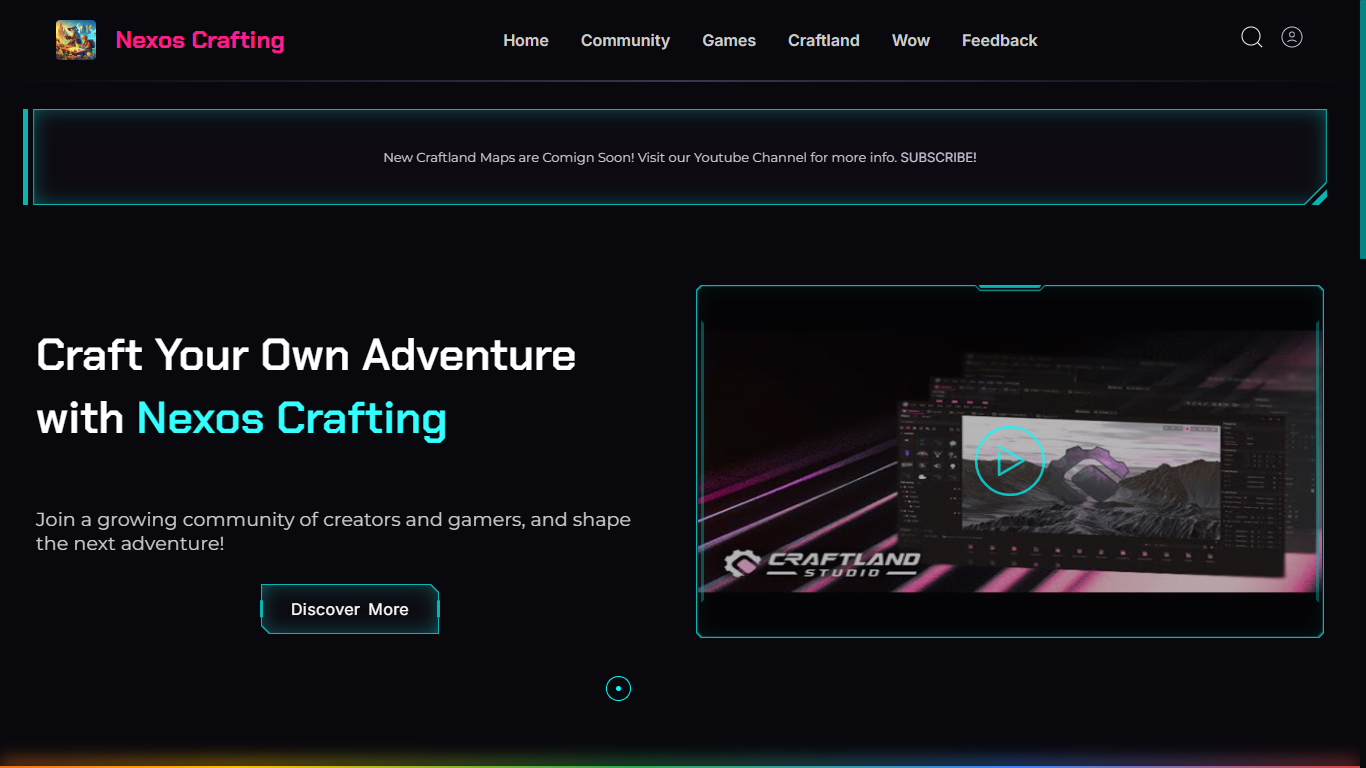Screen dimensions: 1366x768
Task: Click the SUBSCRIBE link in announcement
Action: click(938, 157)
